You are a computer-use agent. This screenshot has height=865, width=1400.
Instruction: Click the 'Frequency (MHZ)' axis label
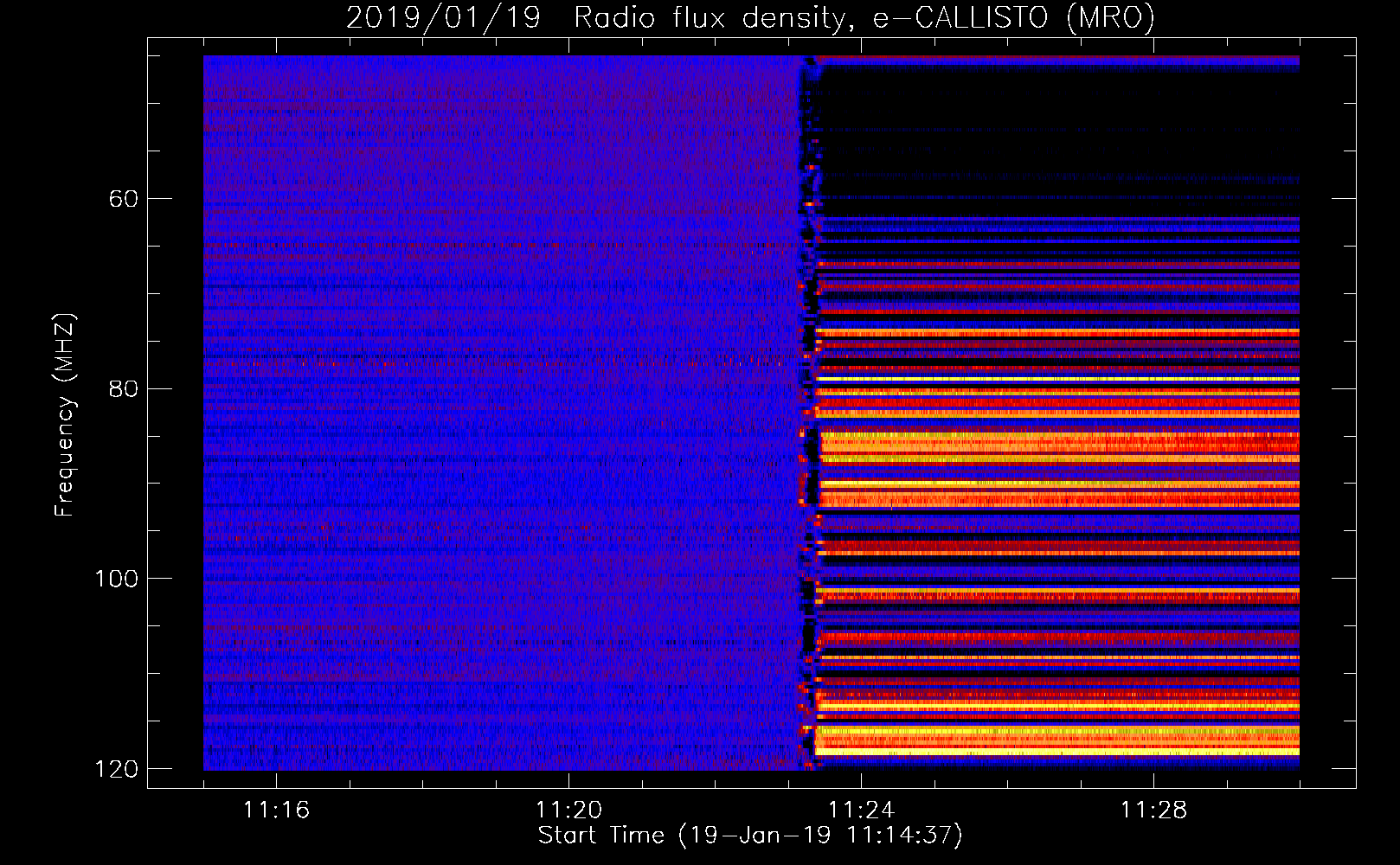pyautogui.click(x=65, y=415)
